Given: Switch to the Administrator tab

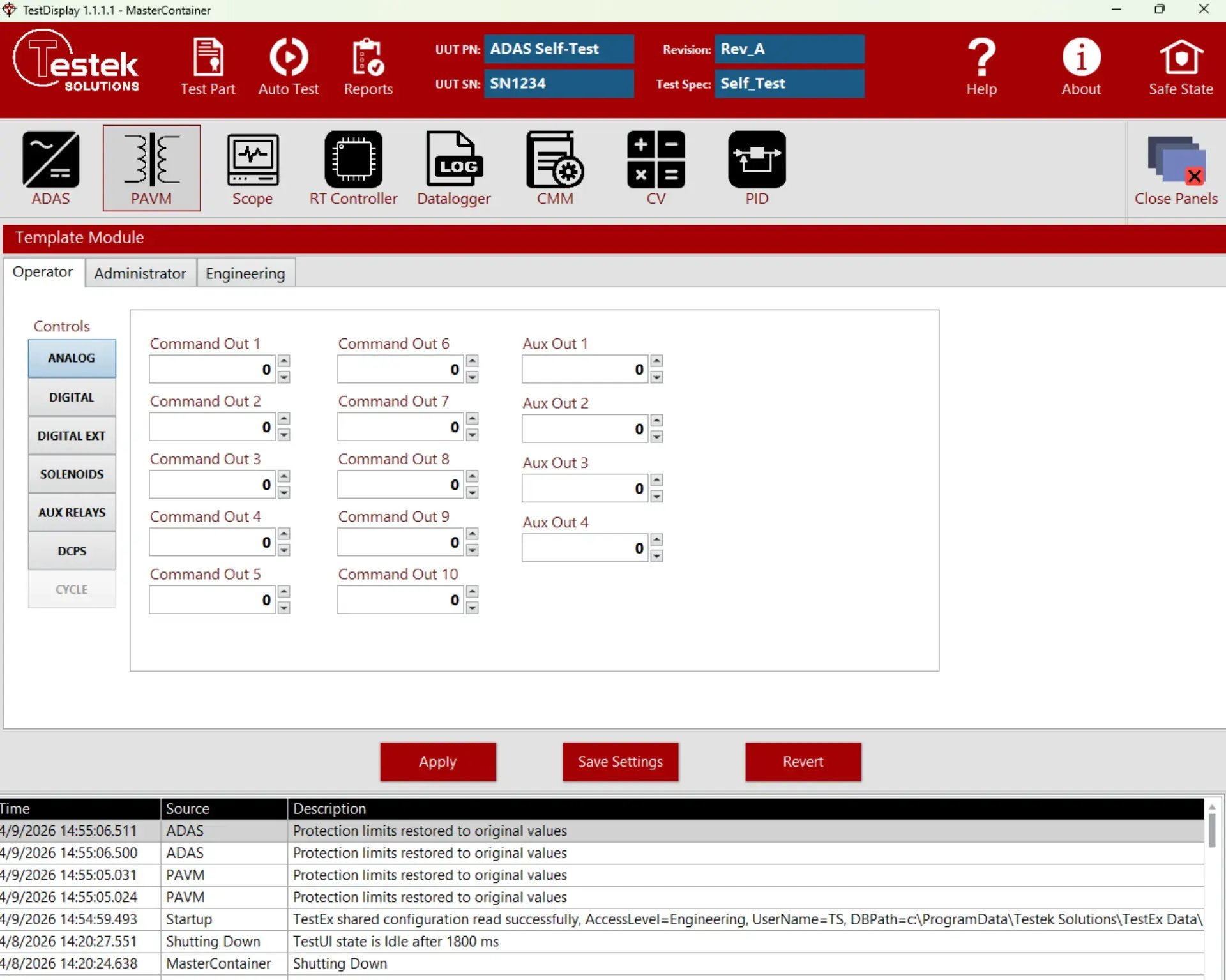Looking at the screenshot, I should (140, 273).
